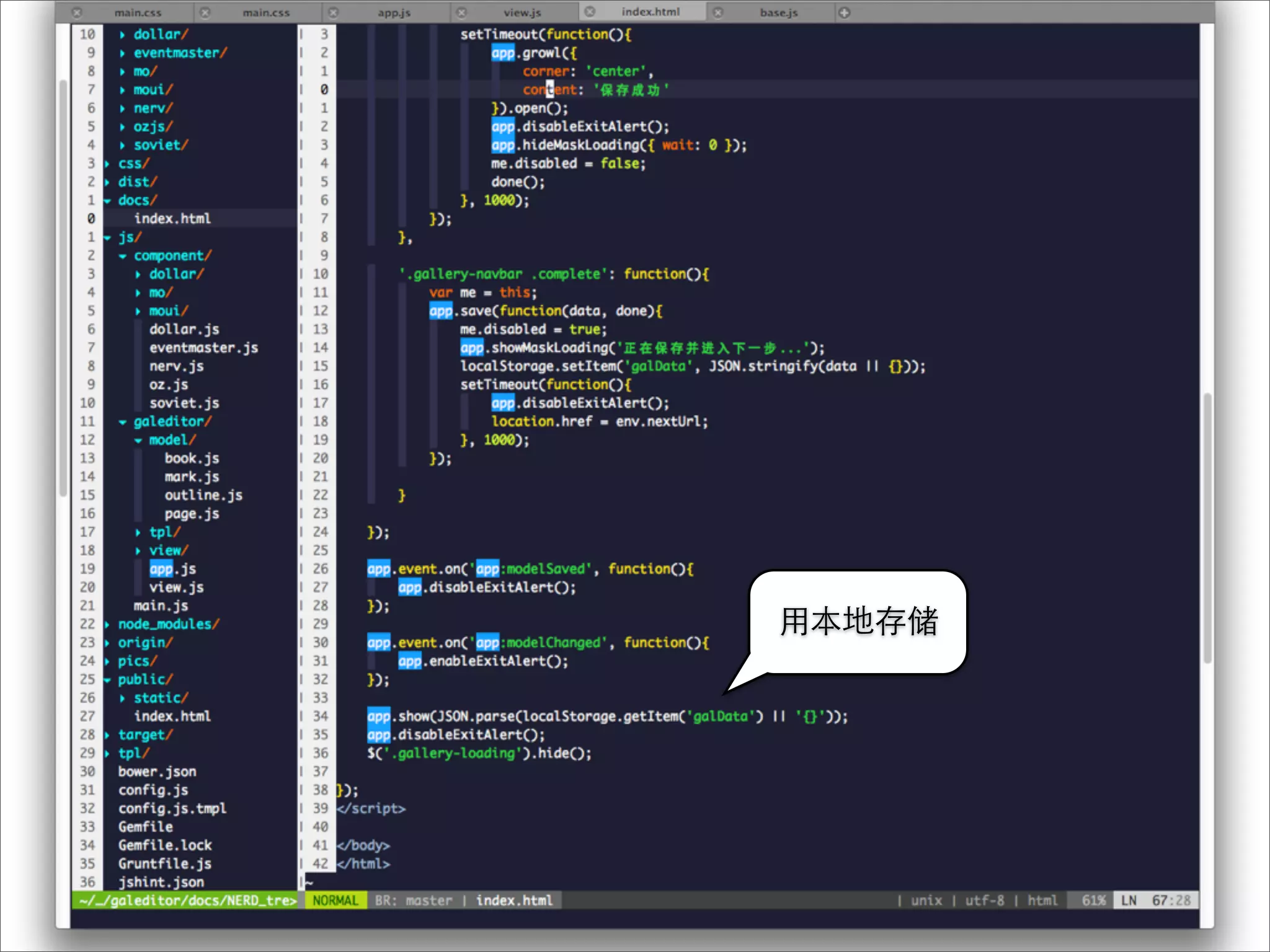Close the index.html tab via its close icon
This screenshot has width=1270, height=952.
point(590,12)
